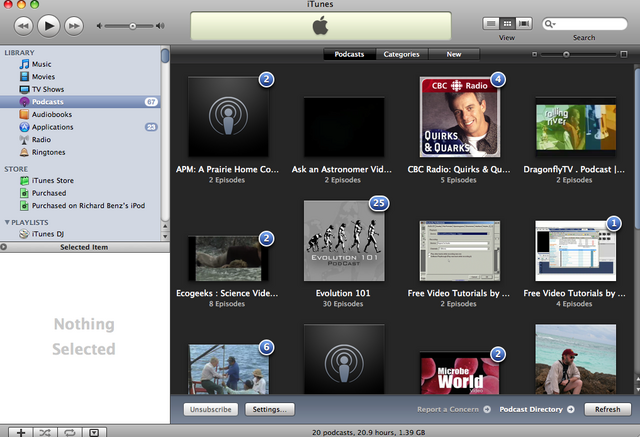The width and height of the screenshot is (640, 437).
Task: Hide the artwork viewer panel button
Action: tap(94, 433)
